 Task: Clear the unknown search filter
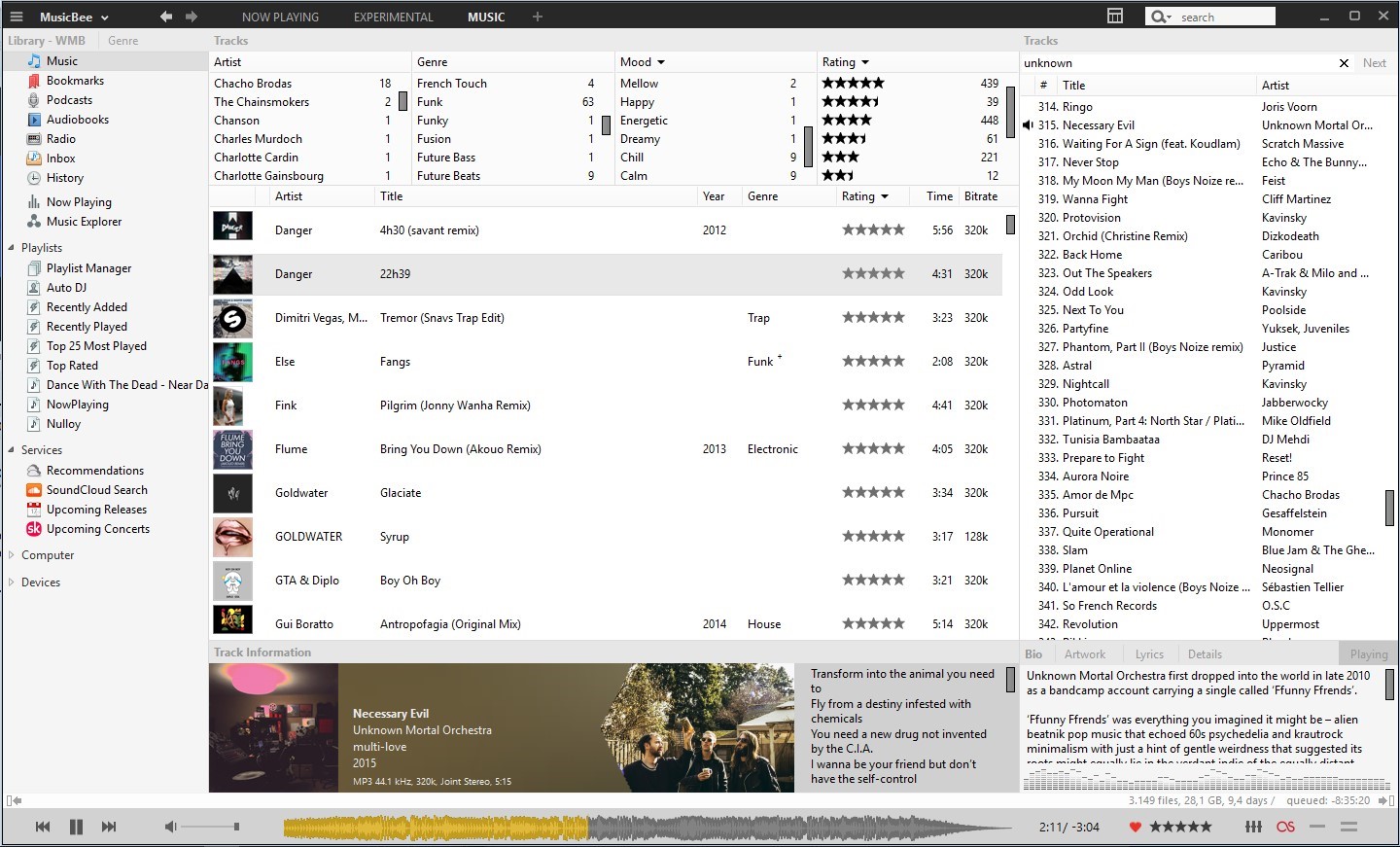(1345, 62)
